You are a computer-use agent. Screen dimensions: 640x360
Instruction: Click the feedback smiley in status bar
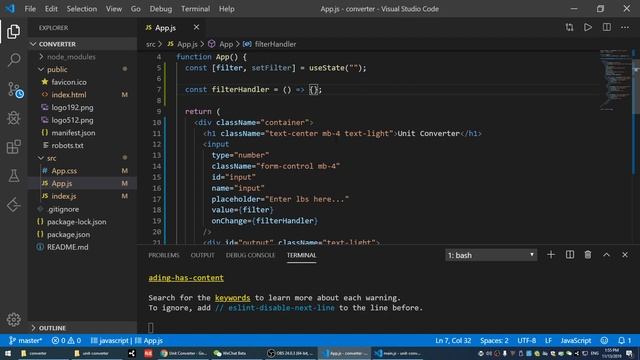coord(604,340)
